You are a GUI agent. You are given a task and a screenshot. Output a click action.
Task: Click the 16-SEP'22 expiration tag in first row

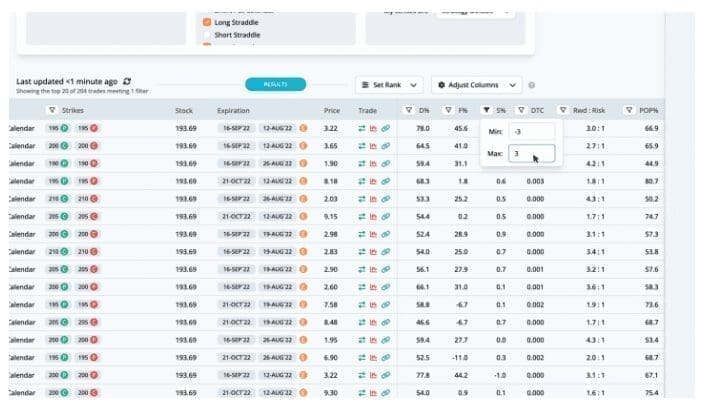click(236, 128)
